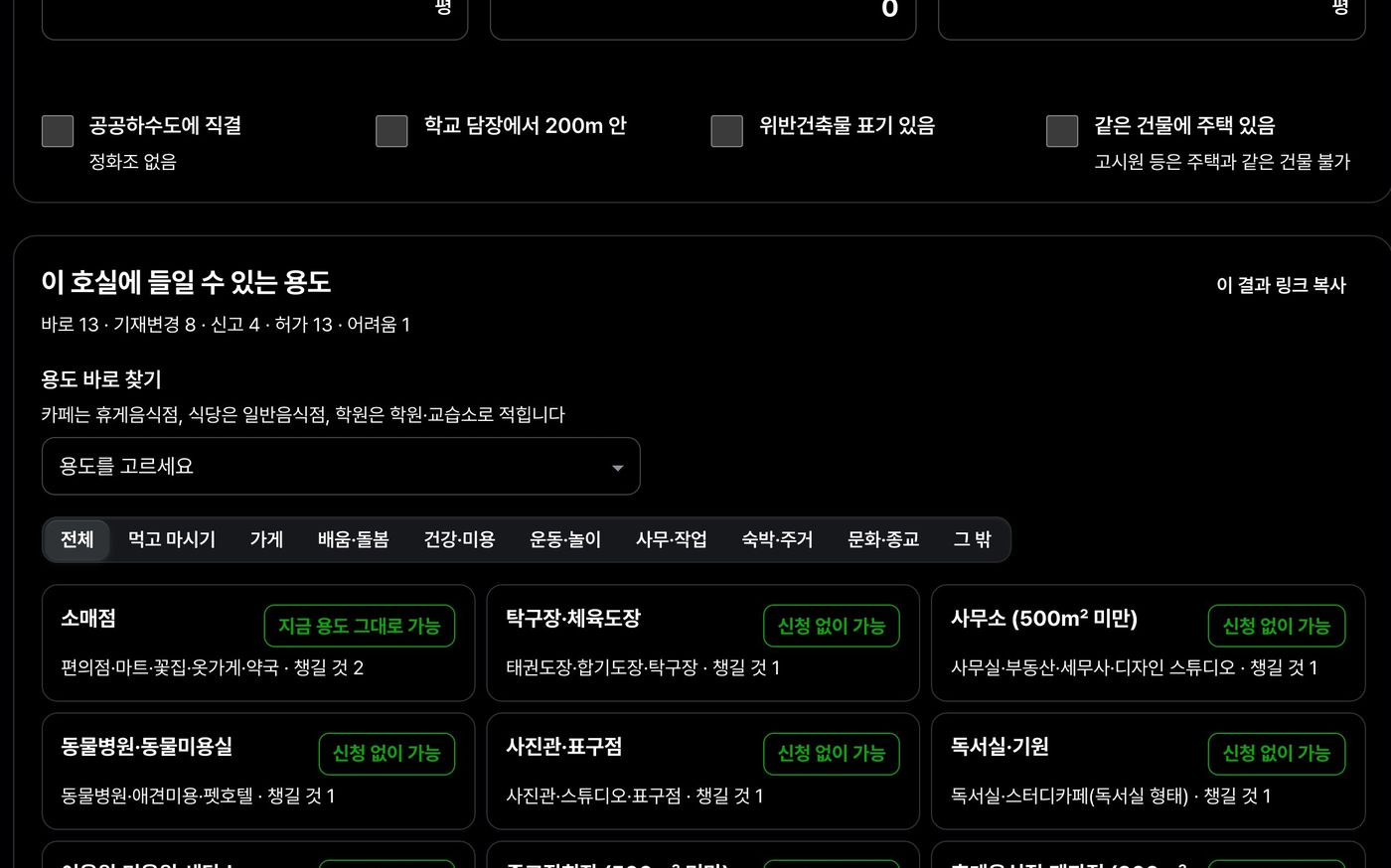Click '신청 없이 가능' badge on 탁구장·체육도장
The height and width of the screenshot is (868, 1391).
(x=832, y=626)
